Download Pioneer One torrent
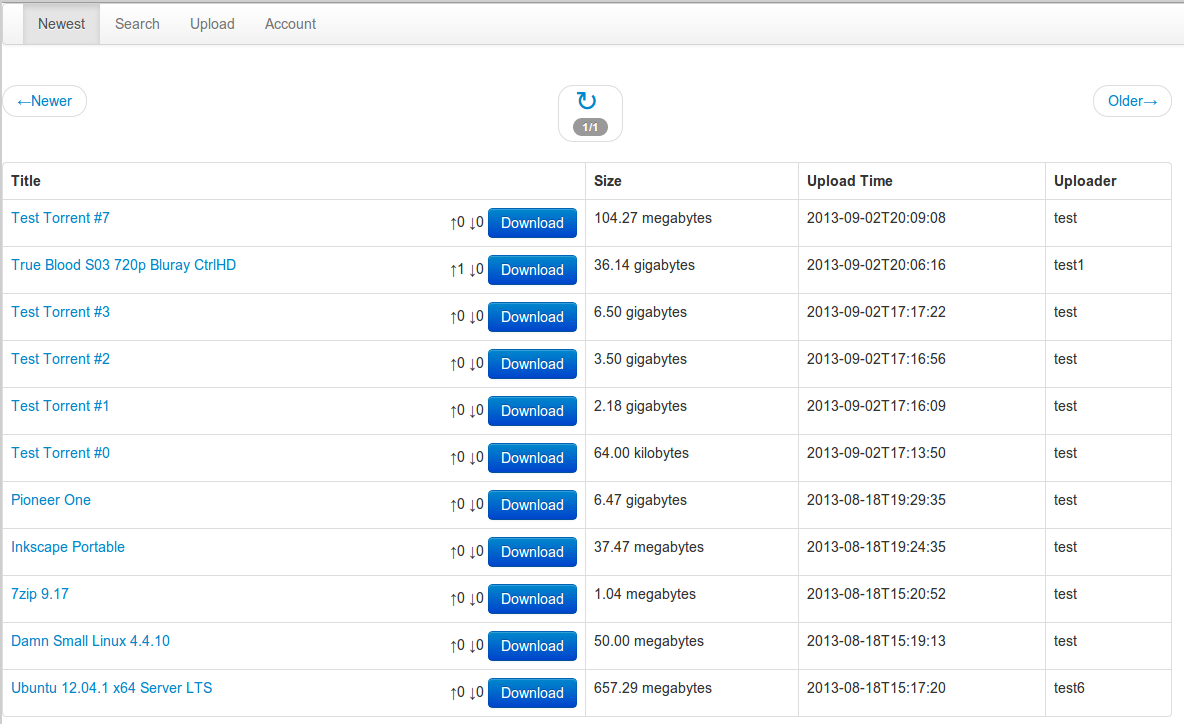Image resolution: width=1184 pixels, height=724 pixels. tap(532, 505)
